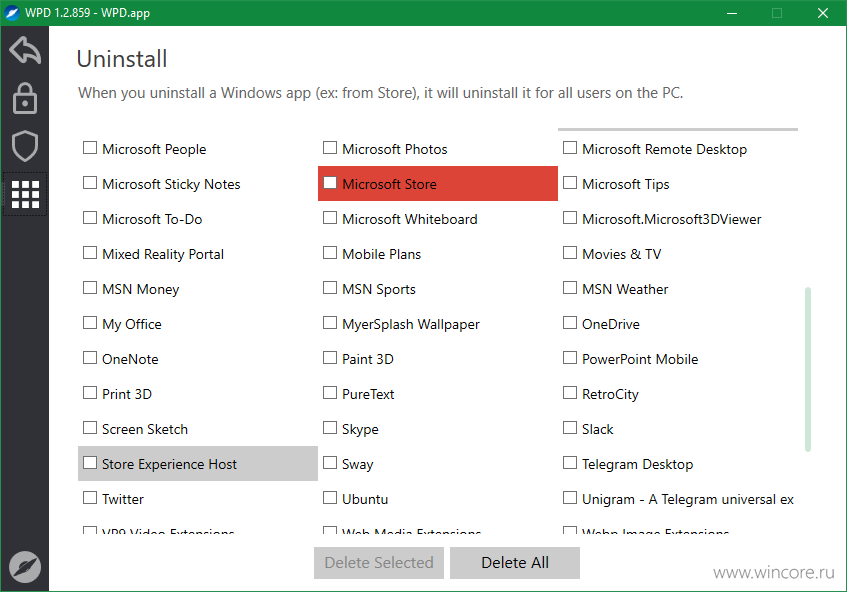Check the MSN Sports checkbox
The image size is (847, 592).
(x=330, y=288)
